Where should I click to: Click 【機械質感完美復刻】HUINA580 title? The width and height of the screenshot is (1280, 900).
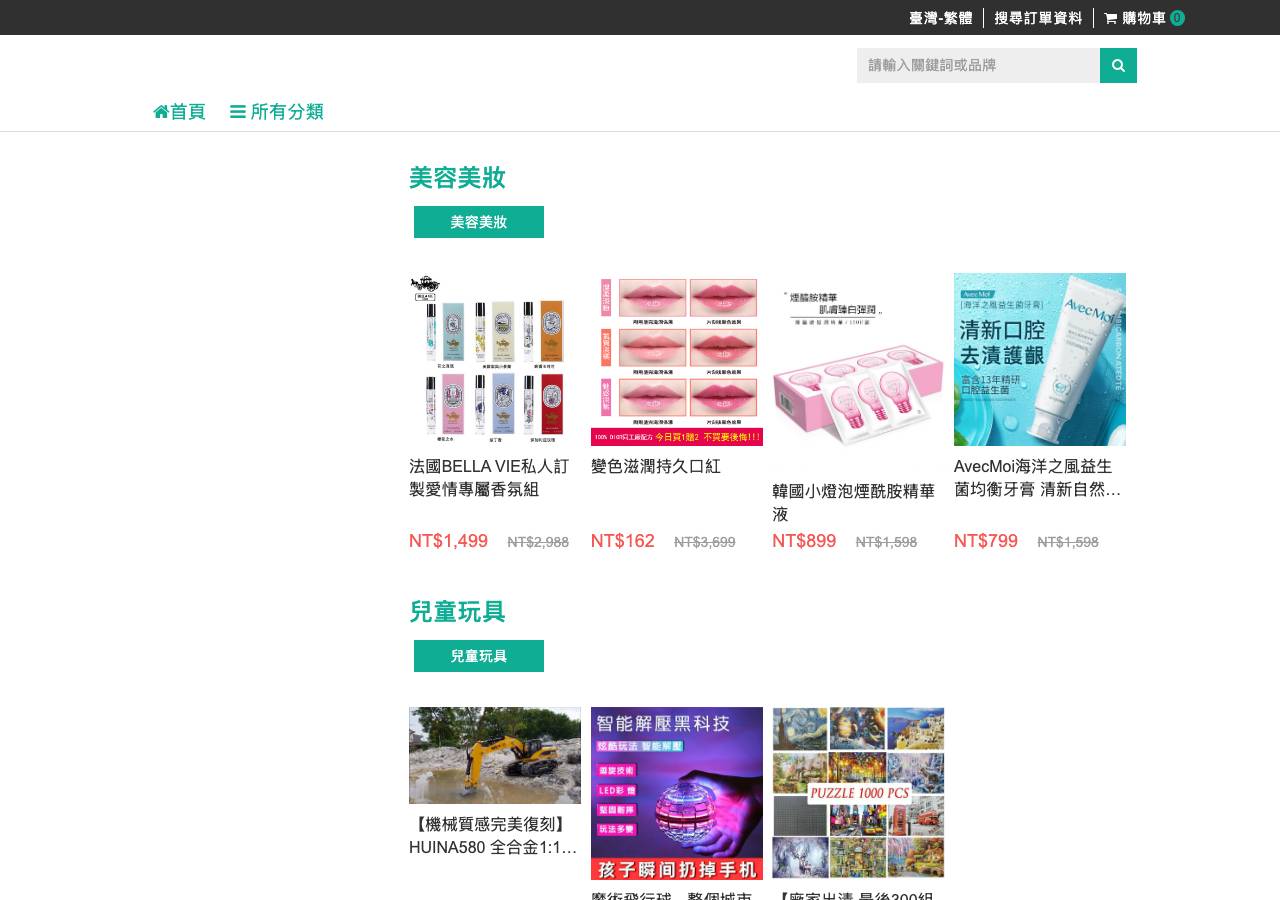coord(493,836)
